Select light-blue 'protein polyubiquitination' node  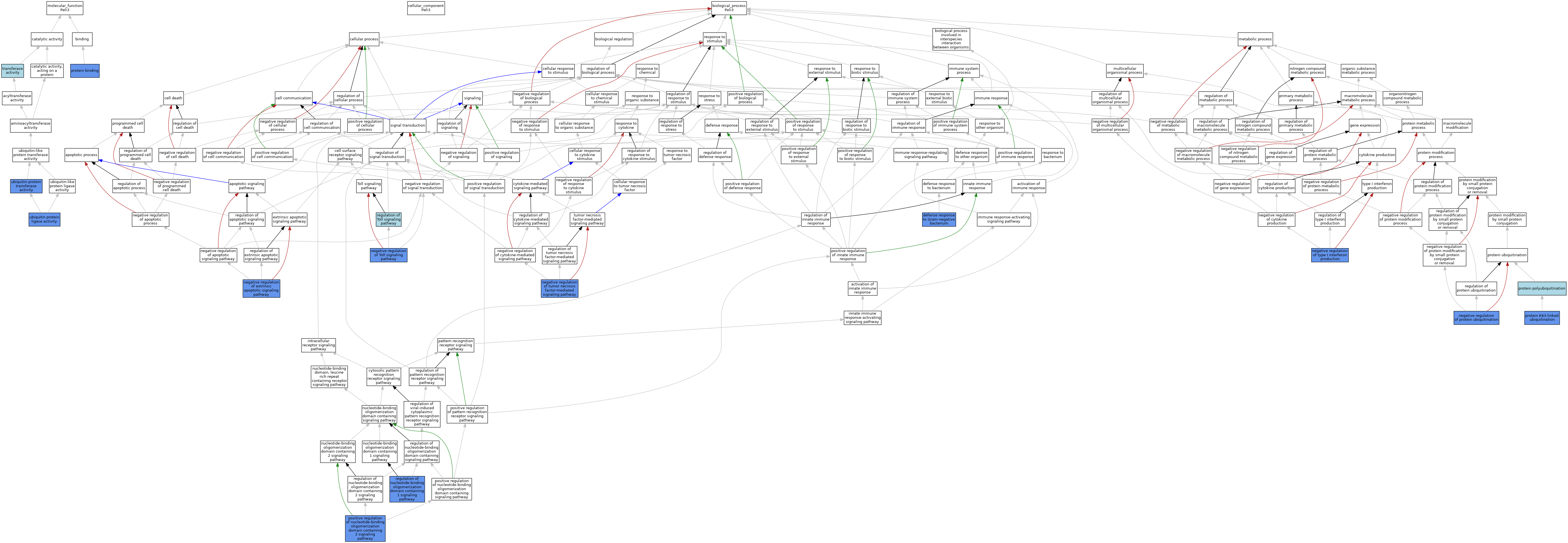click(x=1542, y=288)
